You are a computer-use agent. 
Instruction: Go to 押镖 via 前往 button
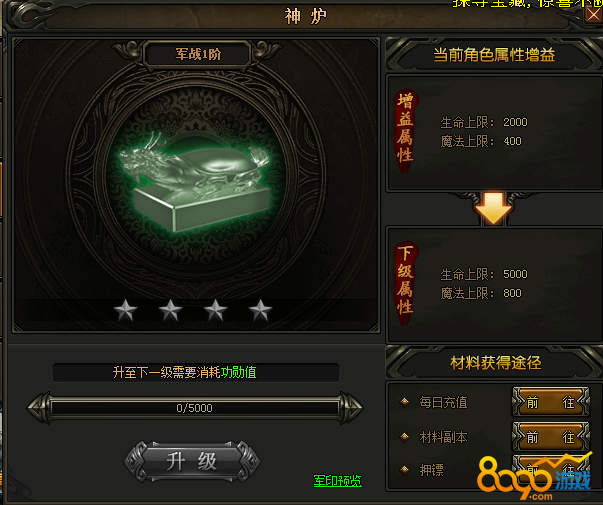click(551, 469)
